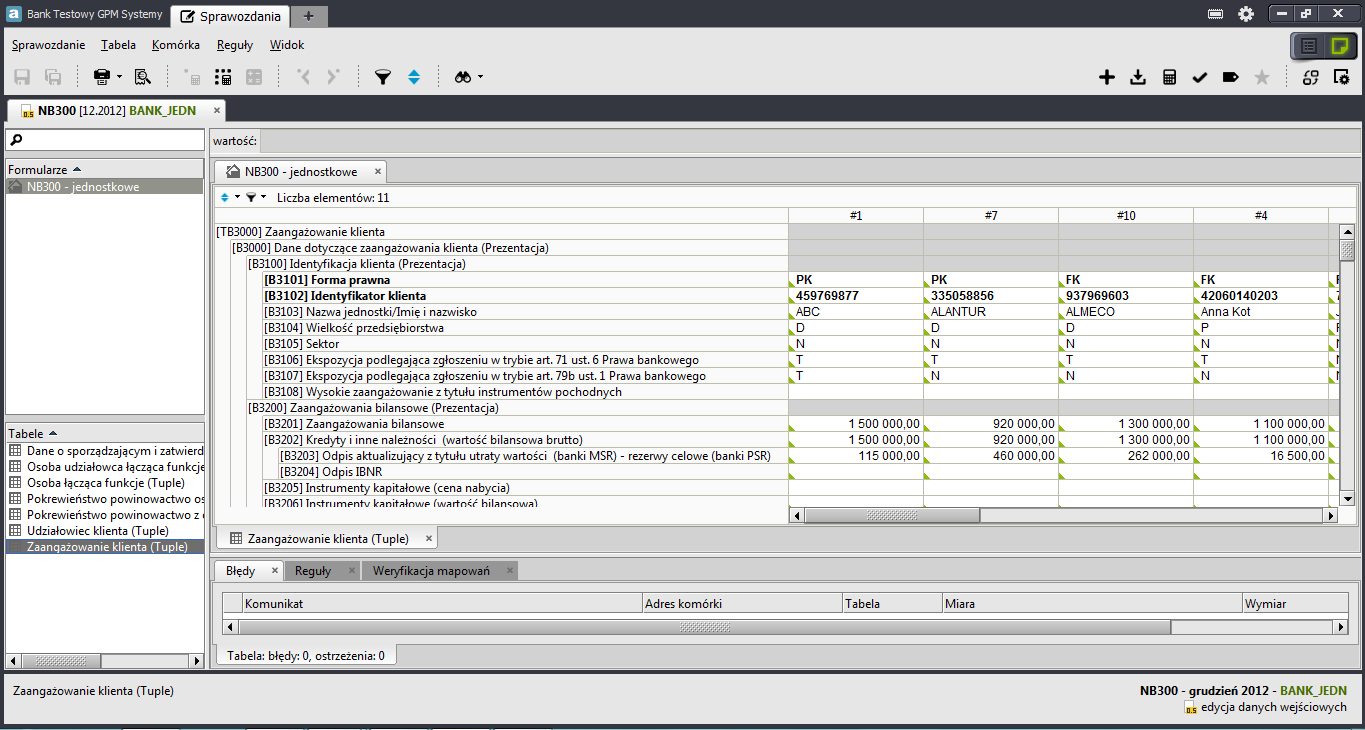Click the table horizontal scrollbar thumb
The height and width of the screenshot is (730, 1365).
[x=892, y=515]
